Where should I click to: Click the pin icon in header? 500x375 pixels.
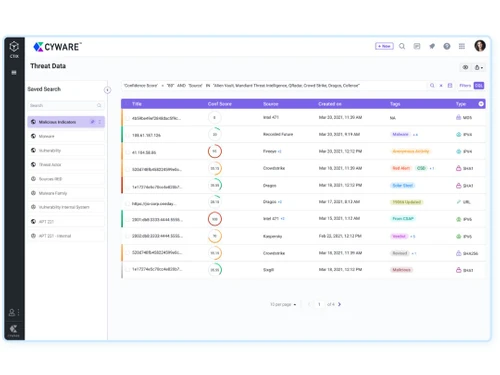click(x=432, y=46)
